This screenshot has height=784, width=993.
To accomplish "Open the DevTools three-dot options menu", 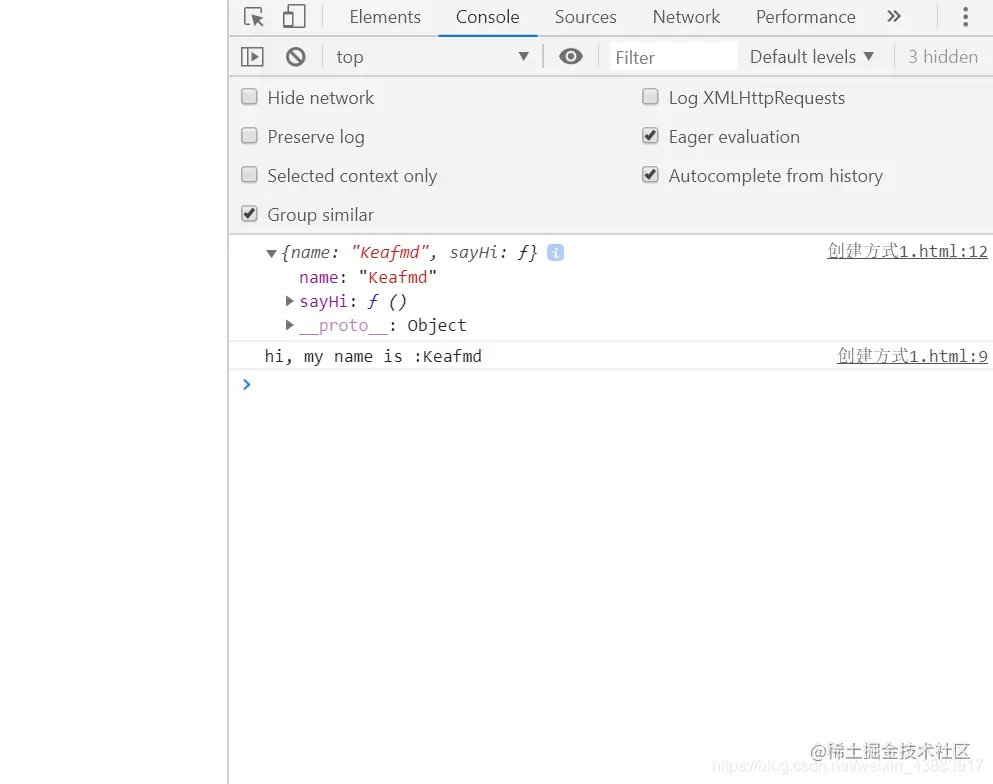I will point(965,16).
